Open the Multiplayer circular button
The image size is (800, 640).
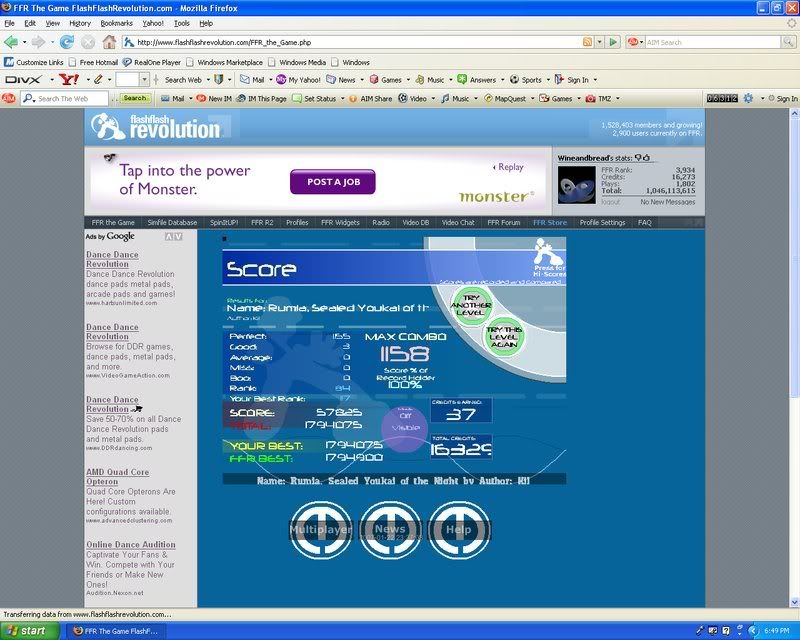[x=321, y=528]
